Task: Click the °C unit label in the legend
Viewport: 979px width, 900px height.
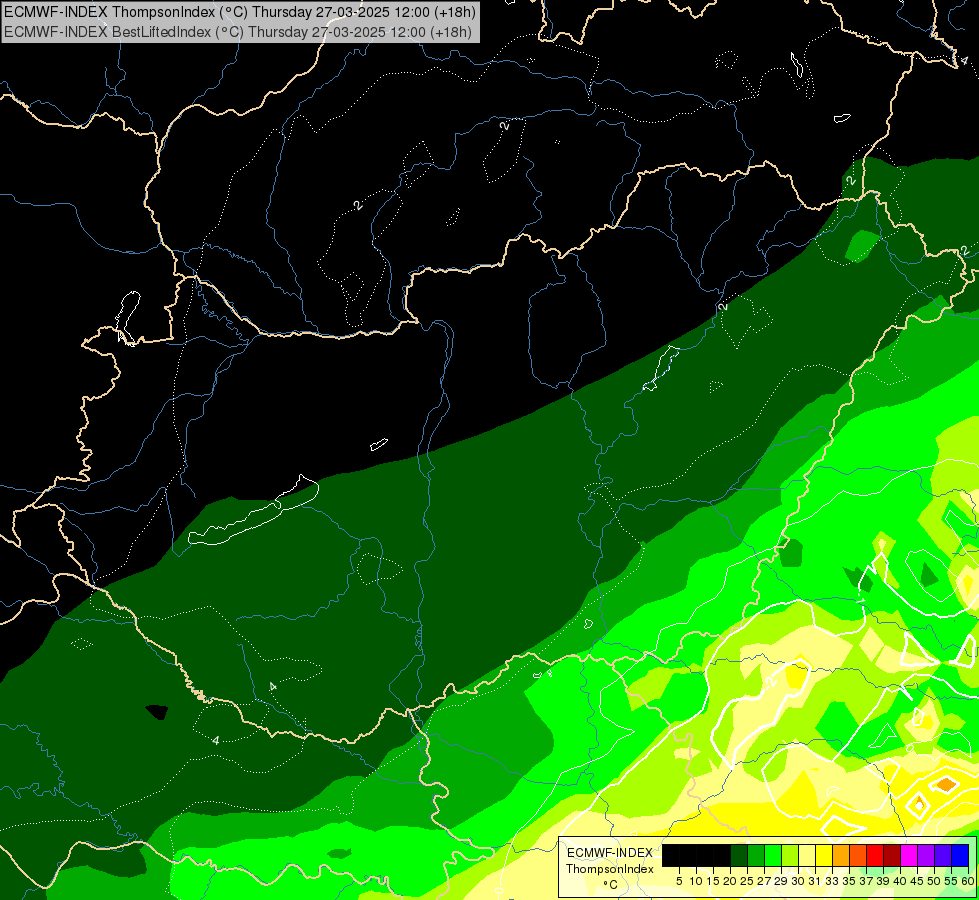Action: coord(610,885)
